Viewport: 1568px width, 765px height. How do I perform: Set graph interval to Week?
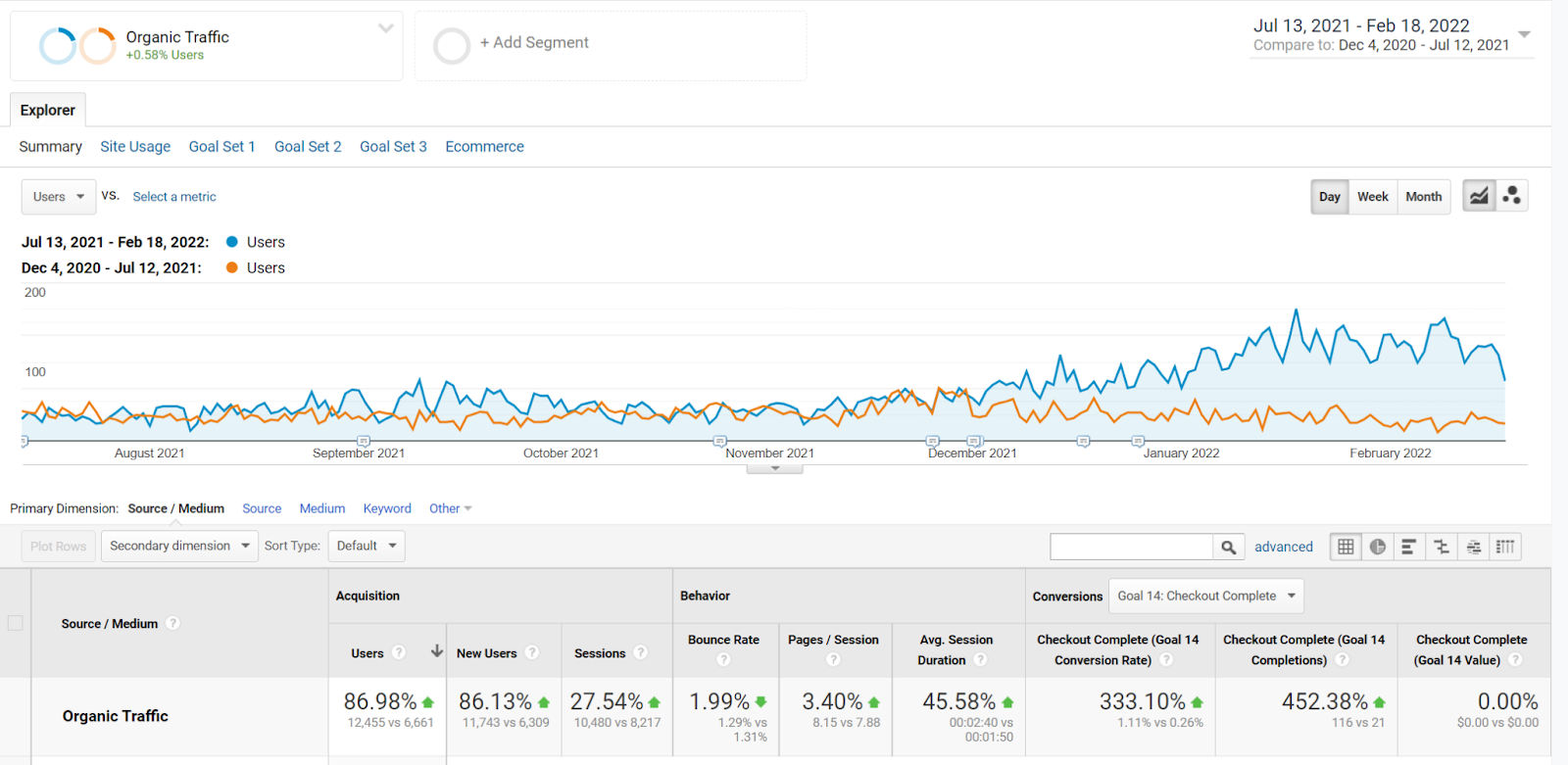pyautogui.click(x=1372, y=196)
